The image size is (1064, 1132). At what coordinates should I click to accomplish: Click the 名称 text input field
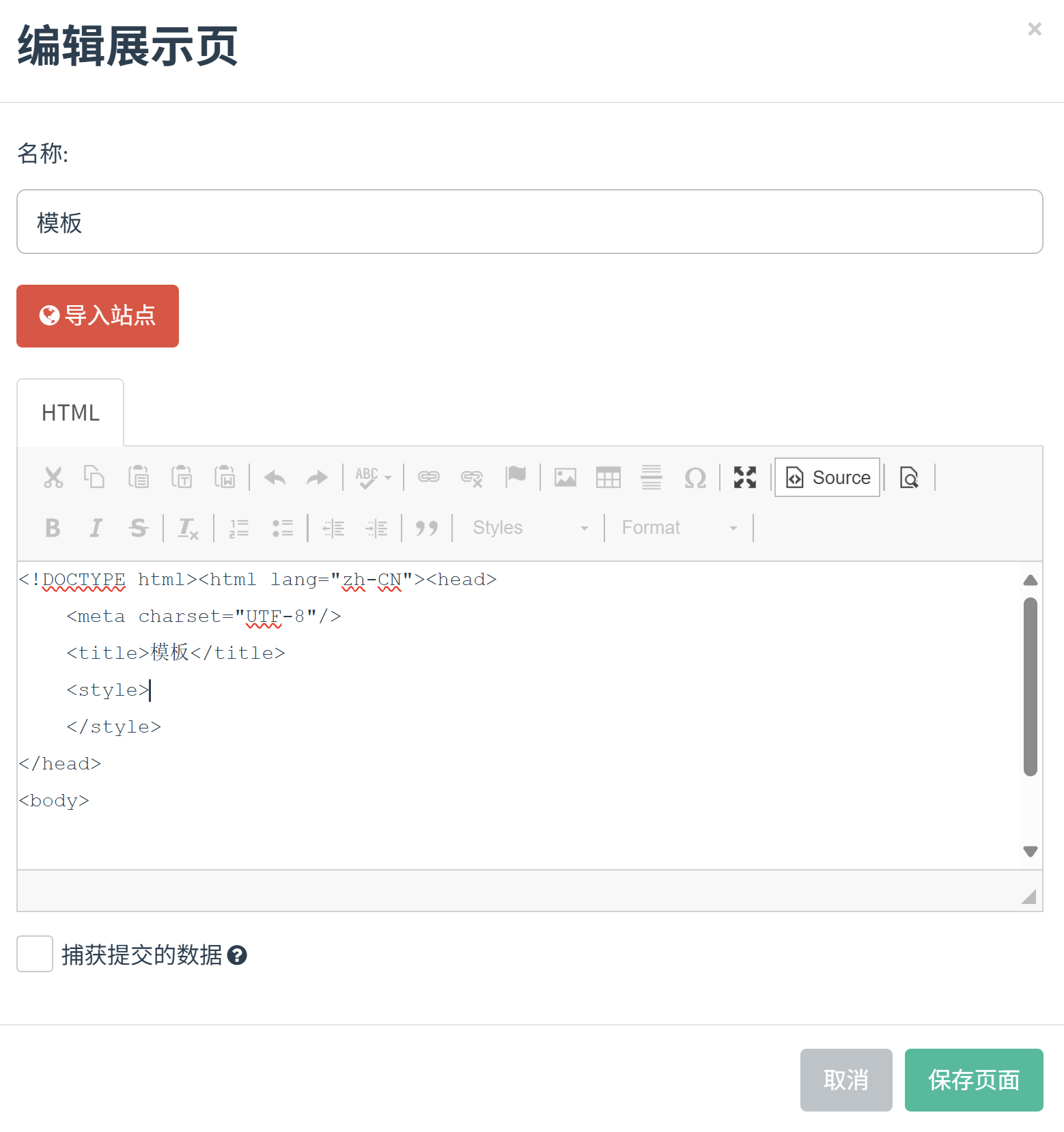coord(529,222)
